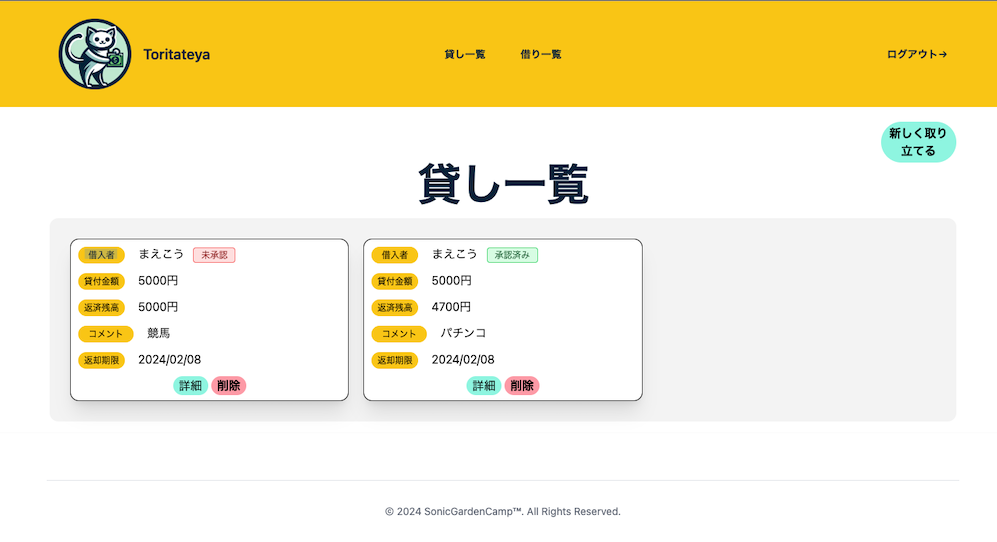Click the Toritateya brand name
The height and width of the screenshot is (542, 997).
(177, 54)
